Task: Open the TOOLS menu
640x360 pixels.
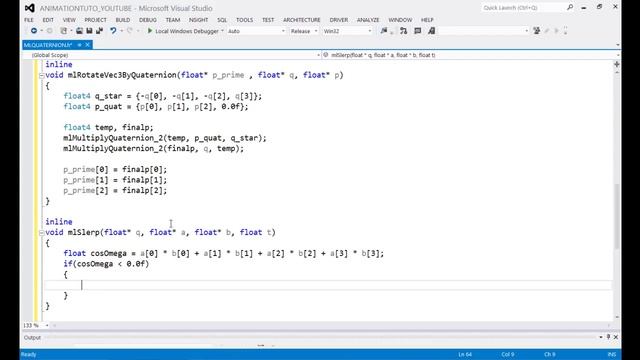Action: click(x=244, y=20)
